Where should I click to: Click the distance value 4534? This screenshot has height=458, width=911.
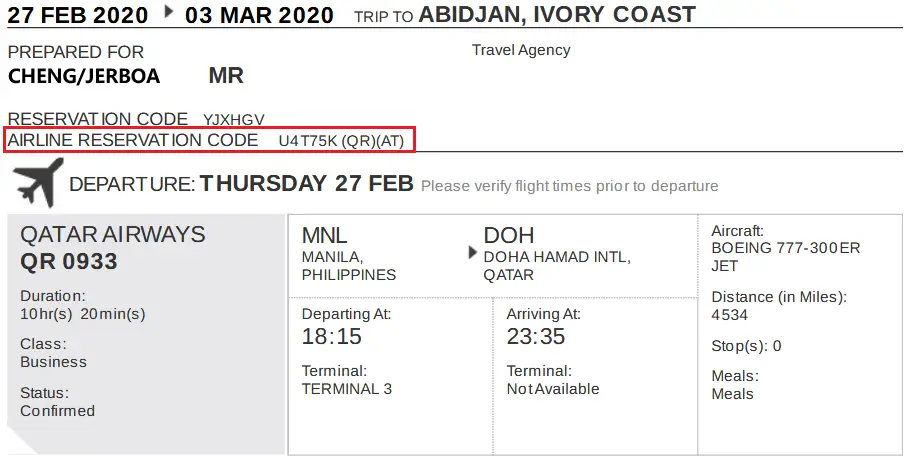(730, 315)
